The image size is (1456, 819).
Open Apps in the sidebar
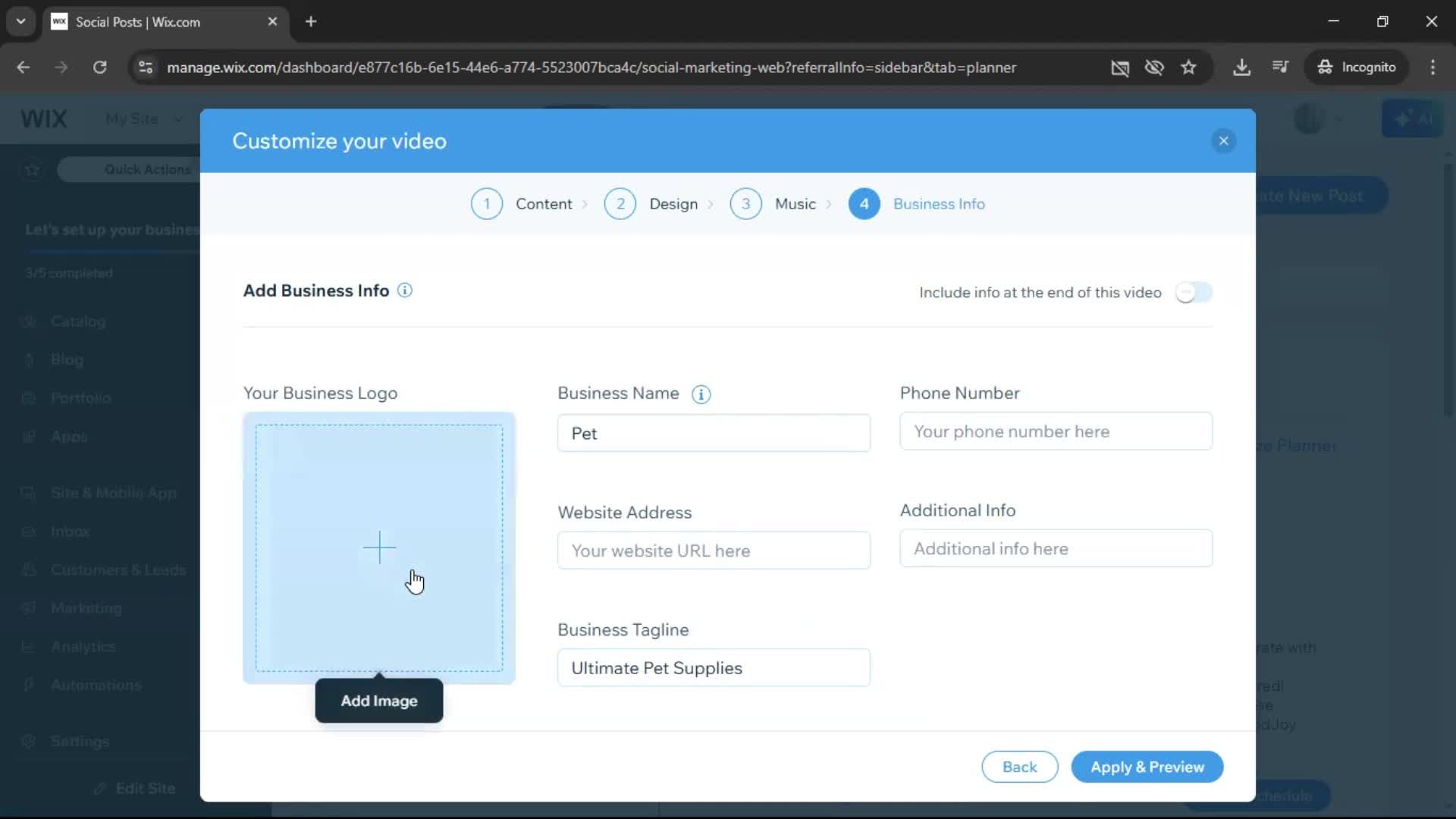69,437
